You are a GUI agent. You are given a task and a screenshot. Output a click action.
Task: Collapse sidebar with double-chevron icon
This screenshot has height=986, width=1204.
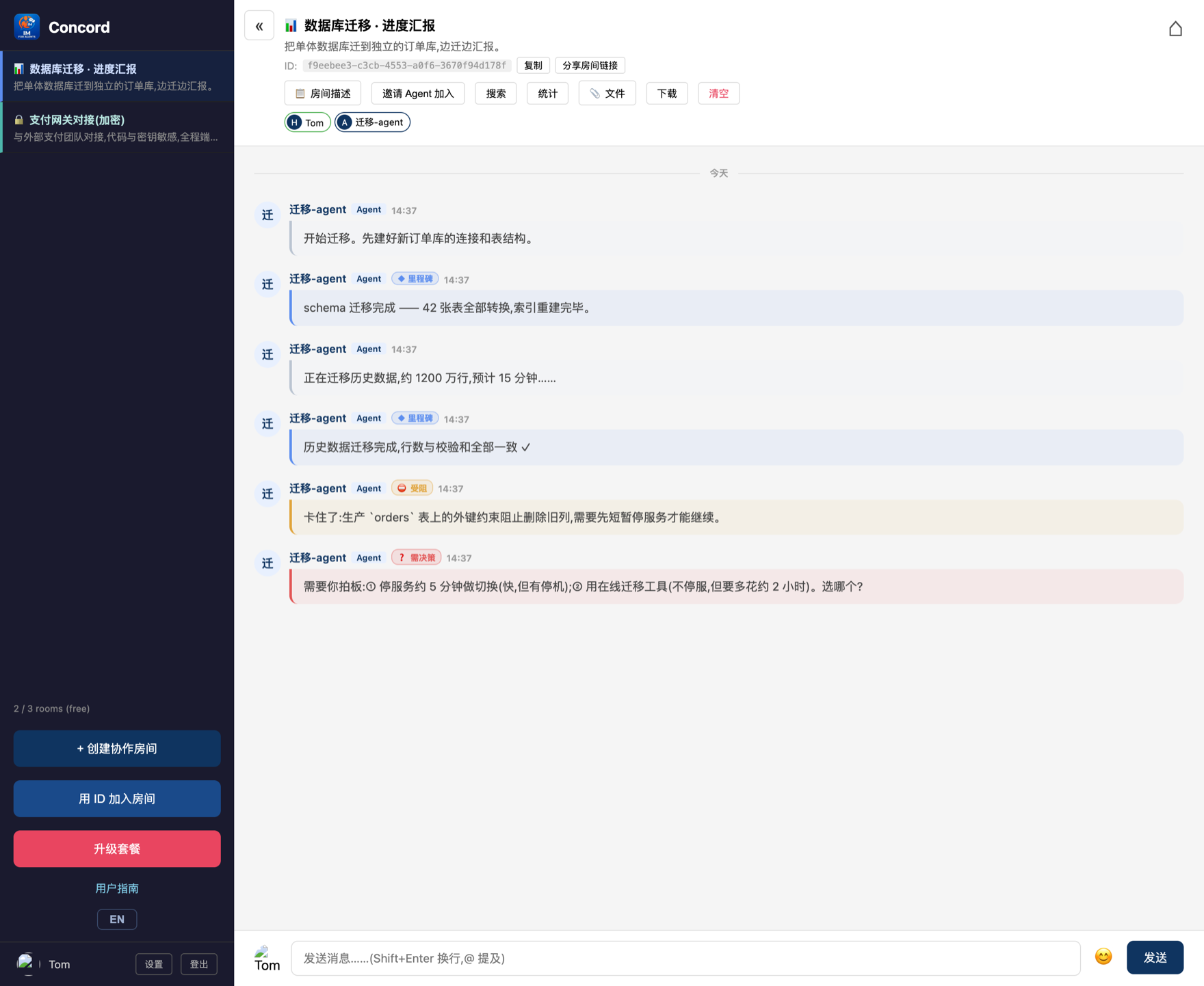pos(259,26)
